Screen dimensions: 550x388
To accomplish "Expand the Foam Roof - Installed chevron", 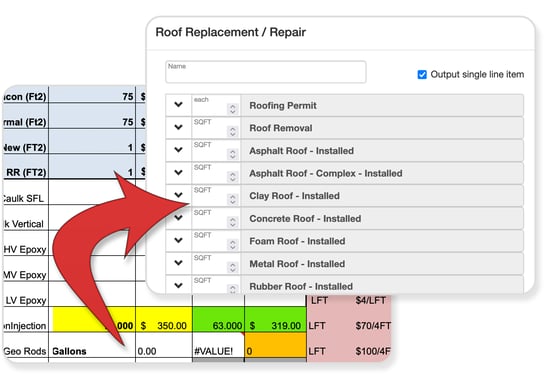I will [179, 240].
